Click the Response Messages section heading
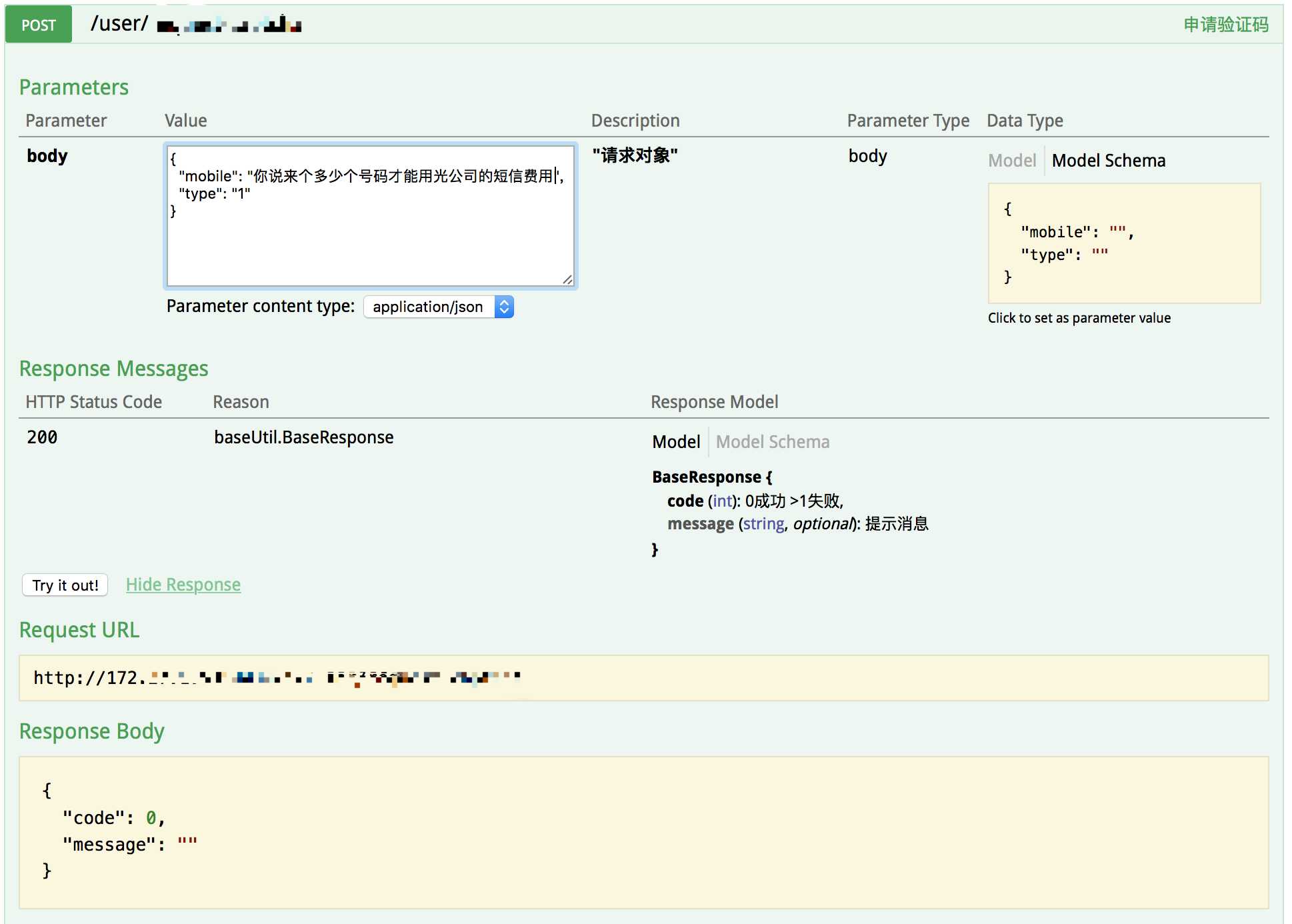Image resolution: width=1292 pixels, height=924 pixels. coord(114,369)
